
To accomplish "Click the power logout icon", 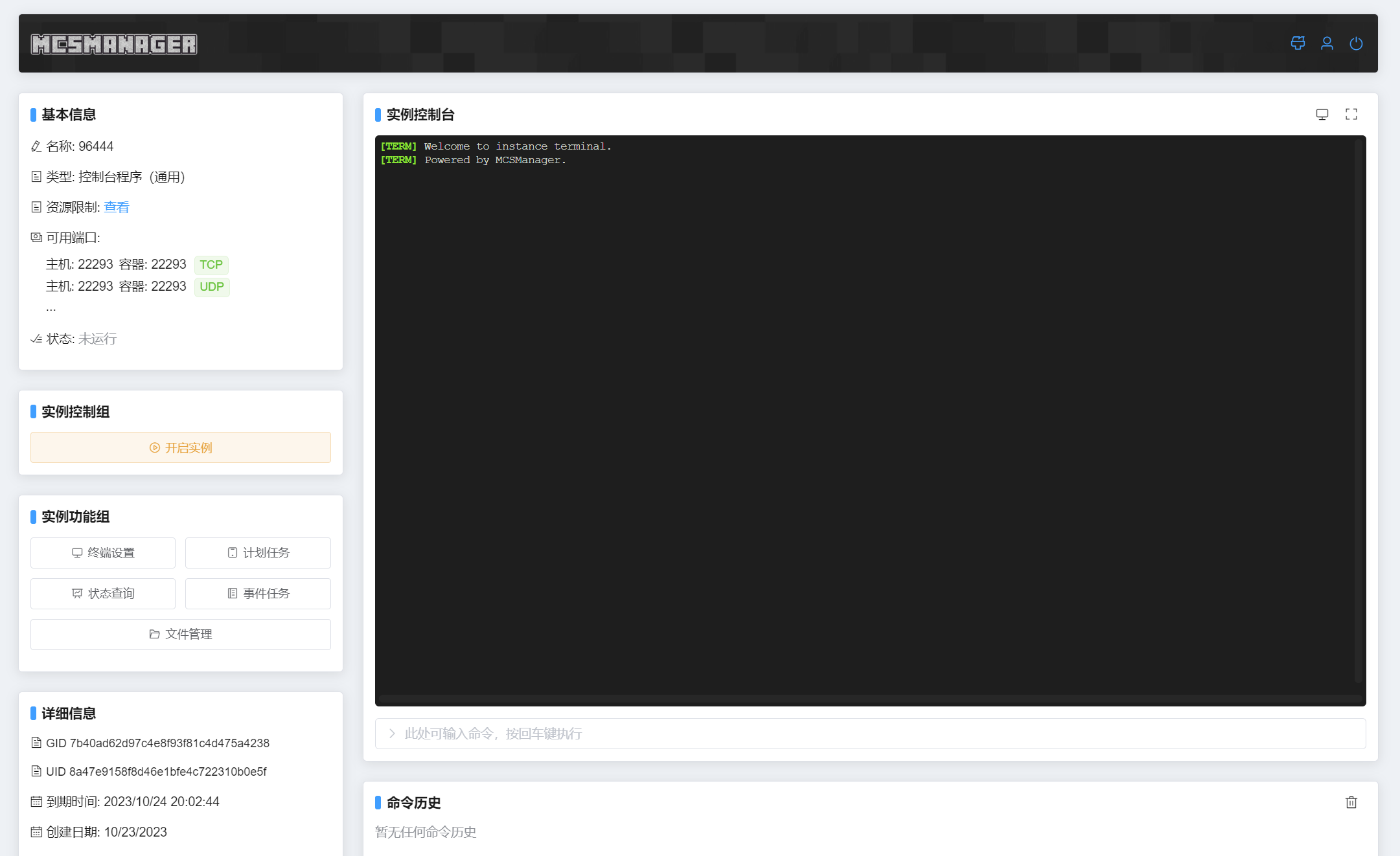I will (1356, 43).
